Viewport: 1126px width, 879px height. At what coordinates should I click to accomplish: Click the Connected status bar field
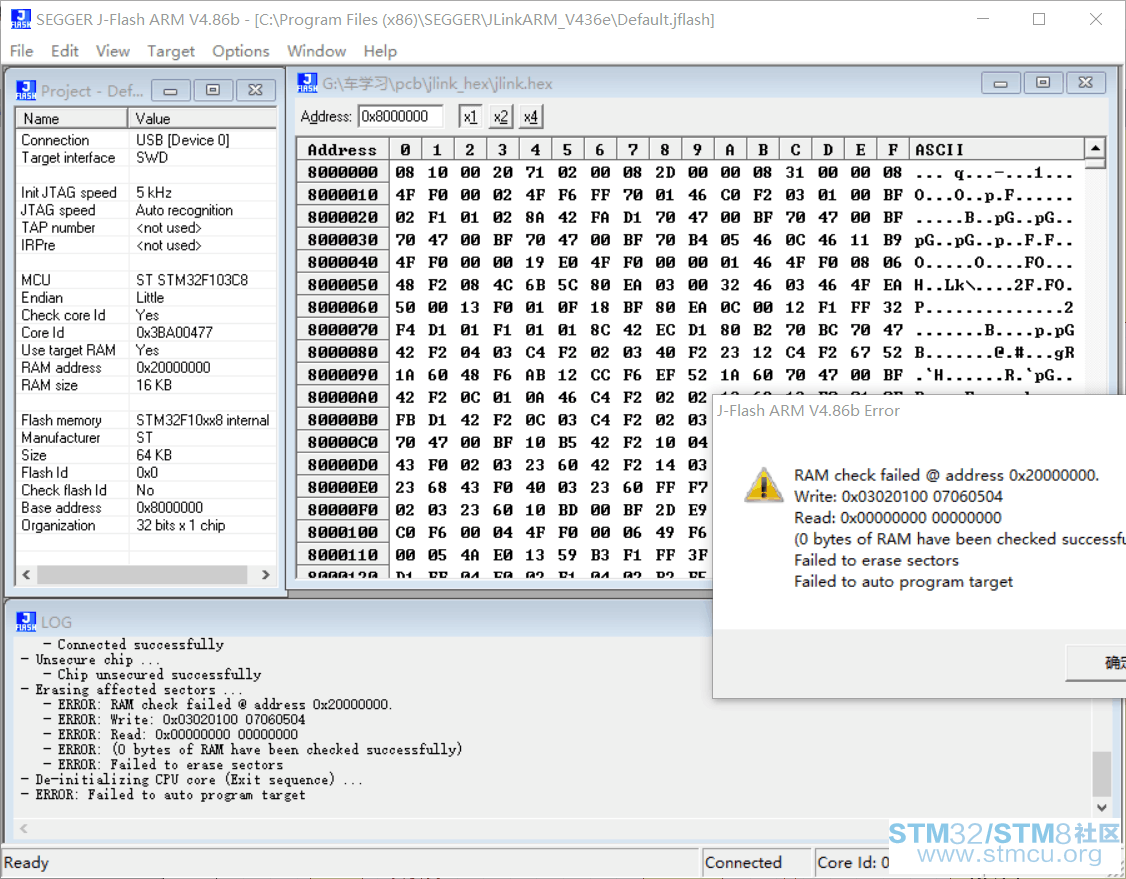click(x=756, y=862)
